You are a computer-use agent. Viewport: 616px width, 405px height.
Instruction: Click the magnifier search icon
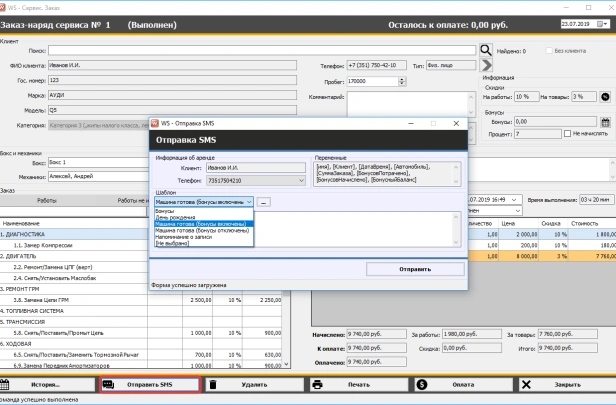[486, 48]
